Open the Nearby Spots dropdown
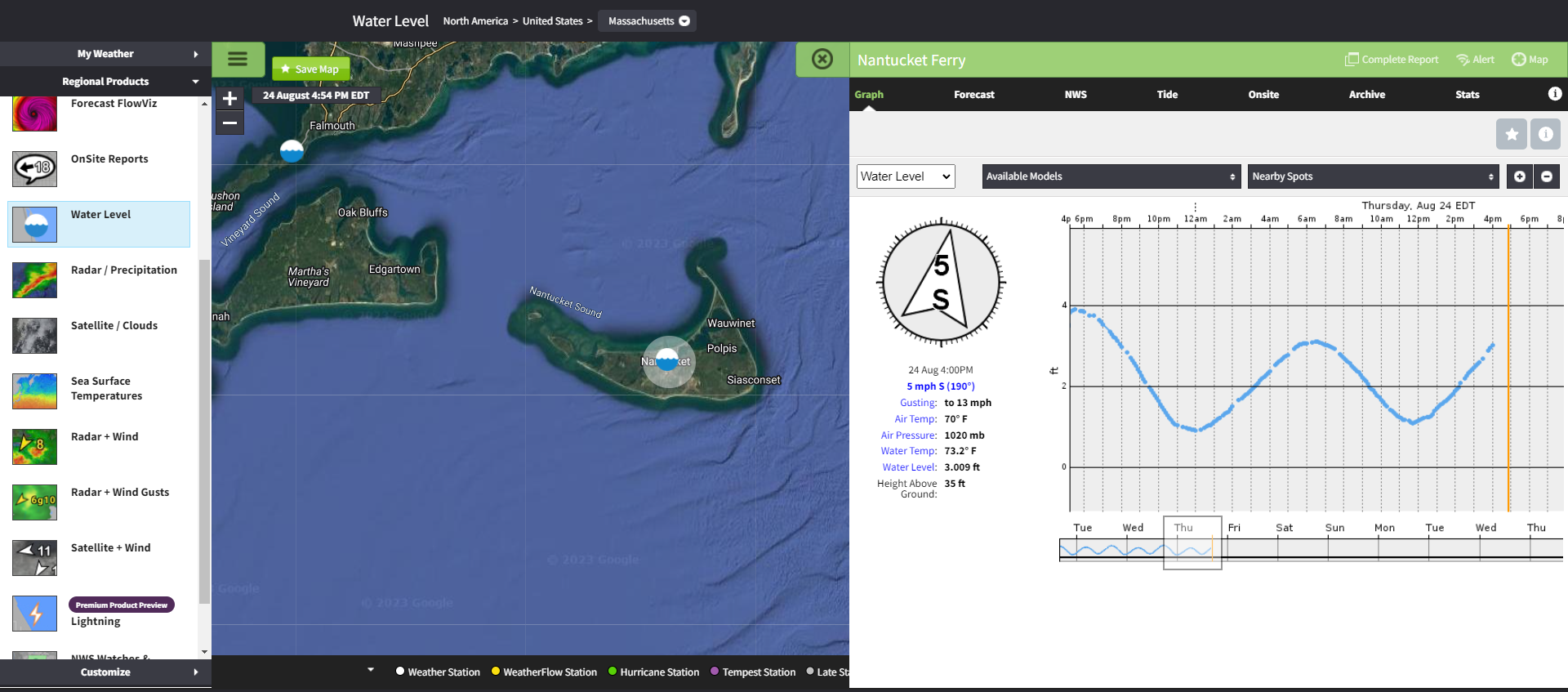 point(1374,176)
